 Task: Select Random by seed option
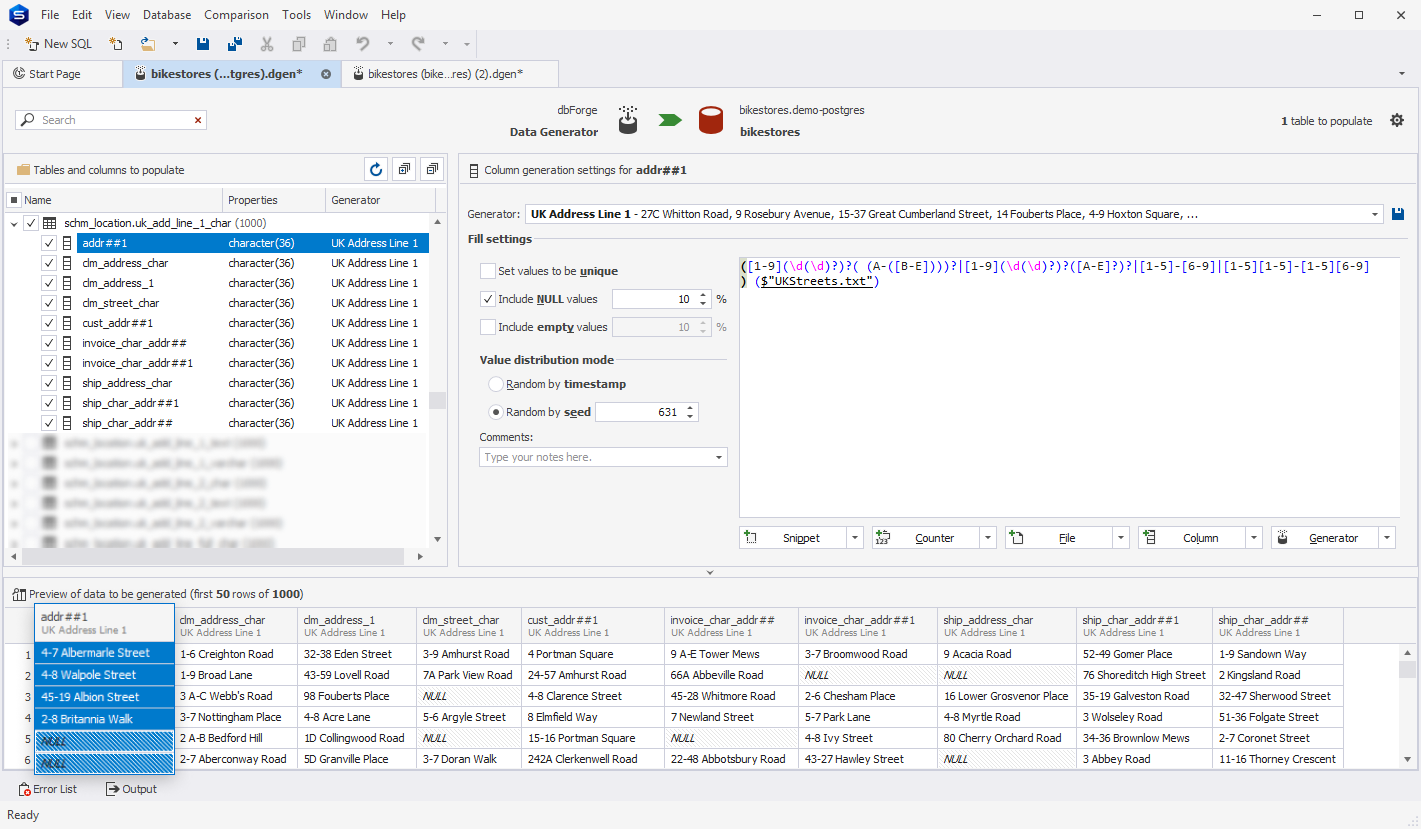point(496,412)
